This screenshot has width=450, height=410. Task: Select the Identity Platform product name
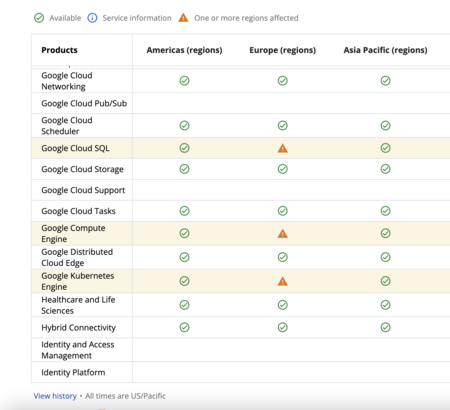(73, 372)
